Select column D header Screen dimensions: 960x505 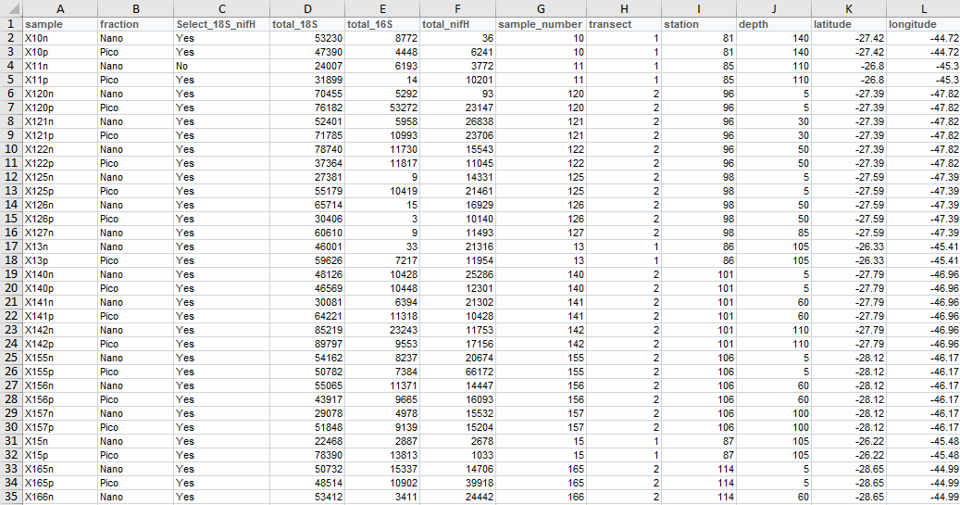pos(307,8)
